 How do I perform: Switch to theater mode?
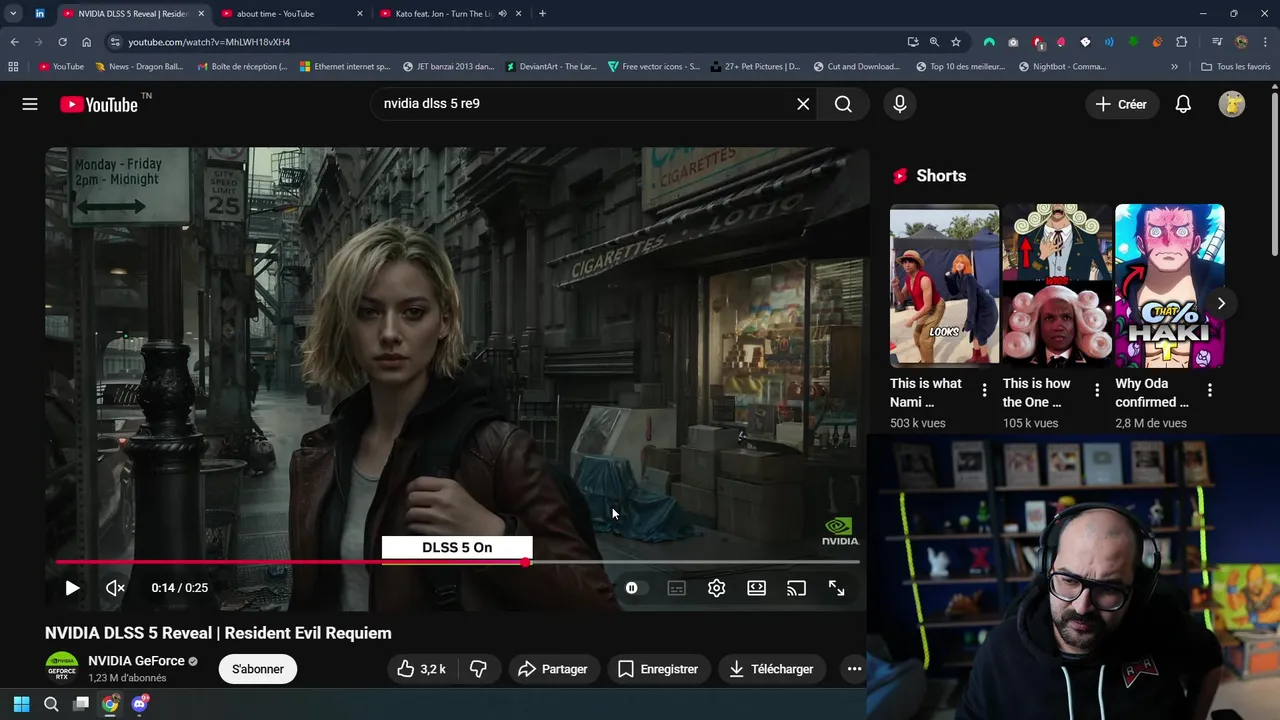[756, 588]
